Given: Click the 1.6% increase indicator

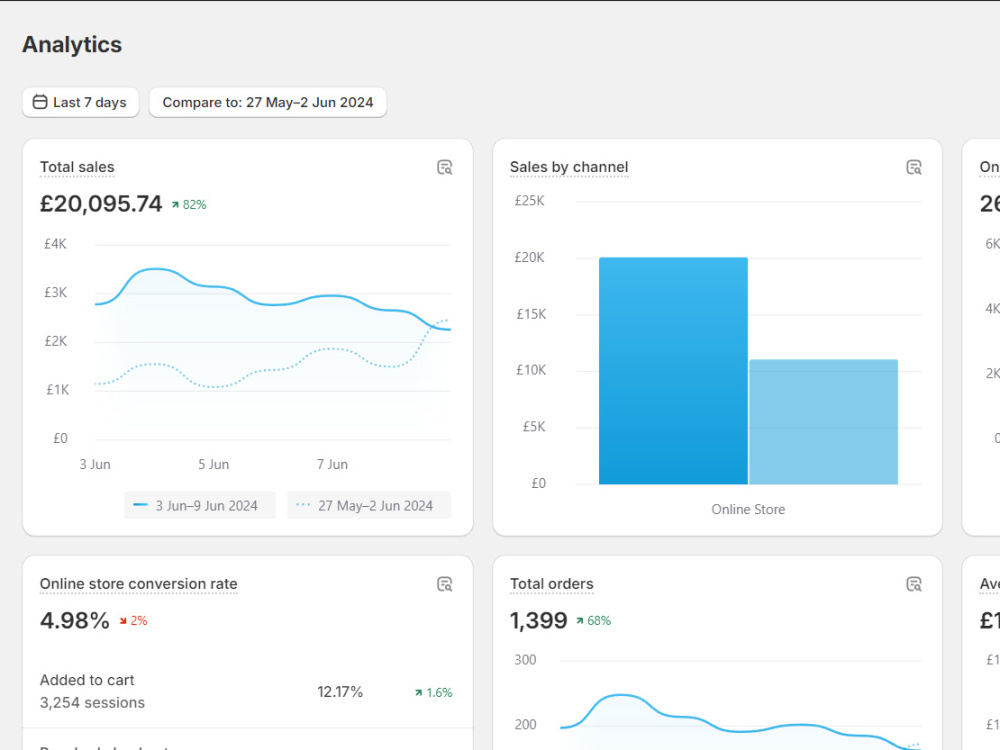Looking at the screenshot, I should [434, 693].
